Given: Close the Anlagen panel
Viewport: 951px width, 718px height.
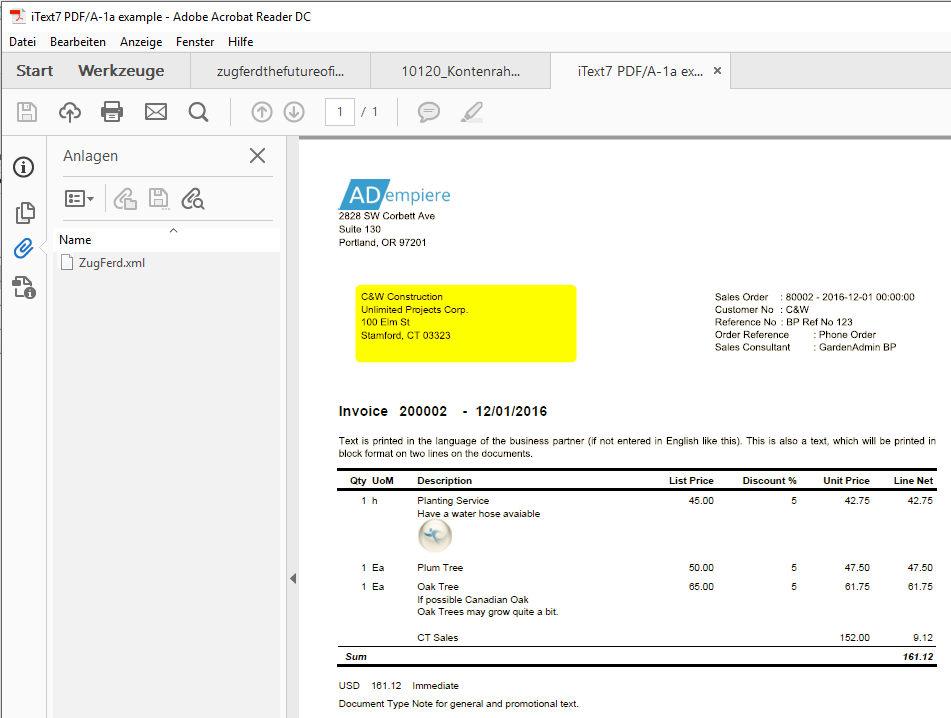Looking at the screenshot, I should pyautogui.click(x=257, y=156).
